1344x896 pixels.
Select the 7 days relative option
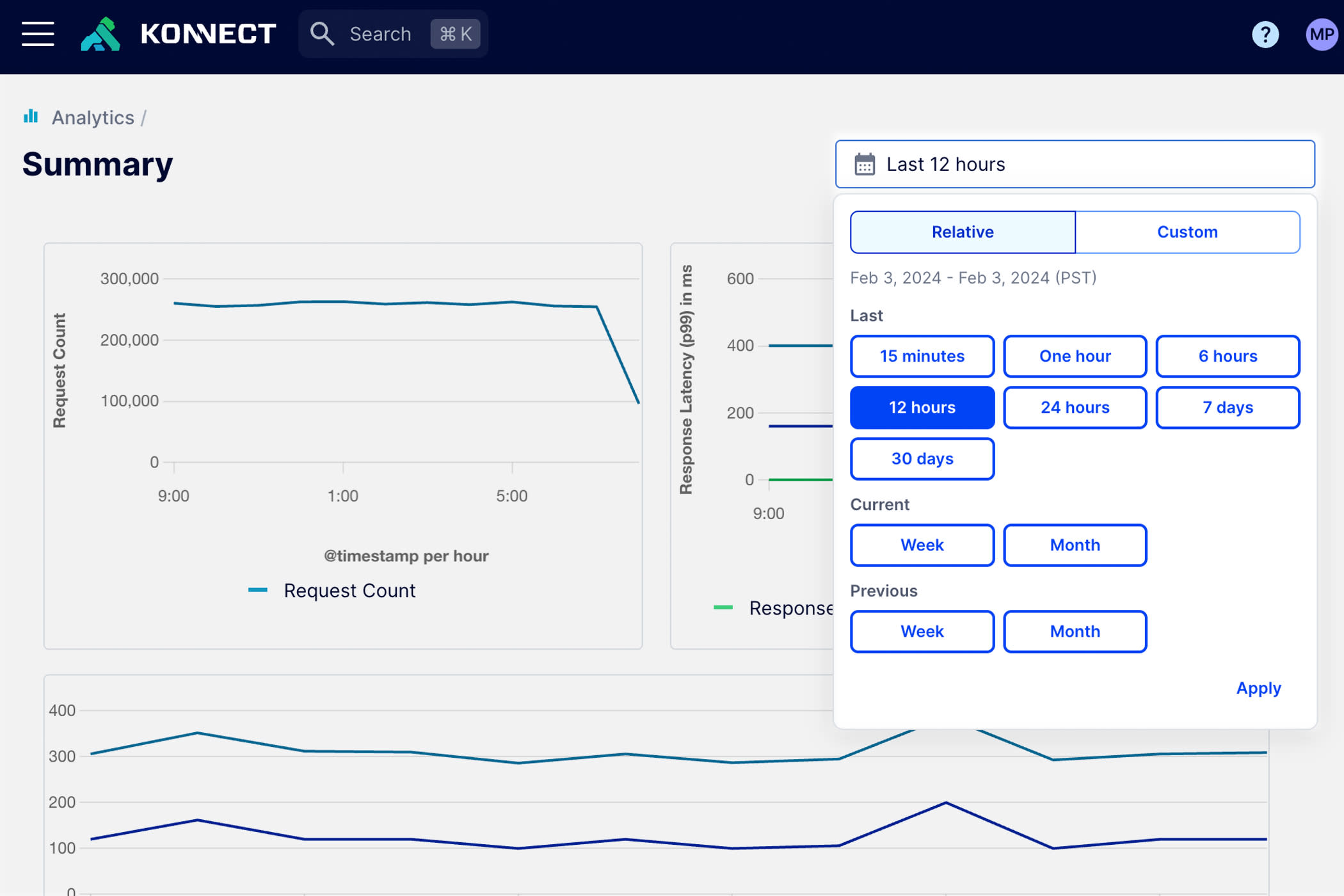(x=1228, y=407)
